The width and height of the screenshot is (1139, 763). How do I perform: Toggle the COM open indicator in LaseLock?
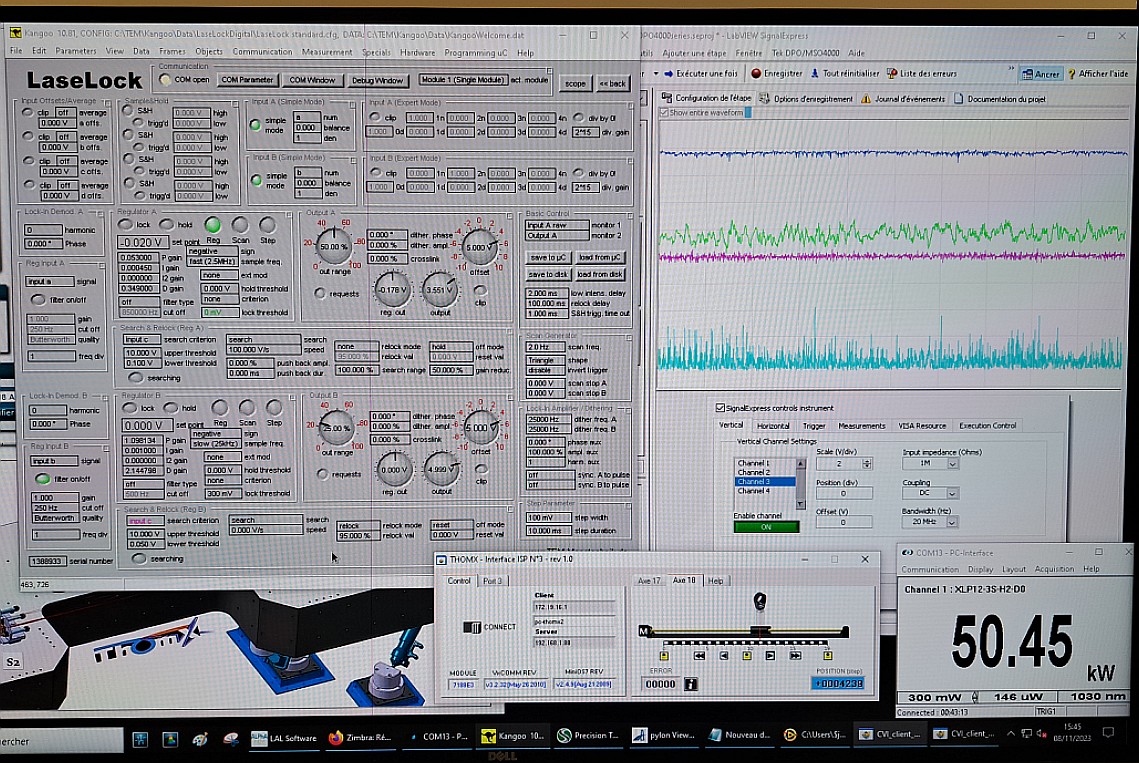tap(165, 80)
